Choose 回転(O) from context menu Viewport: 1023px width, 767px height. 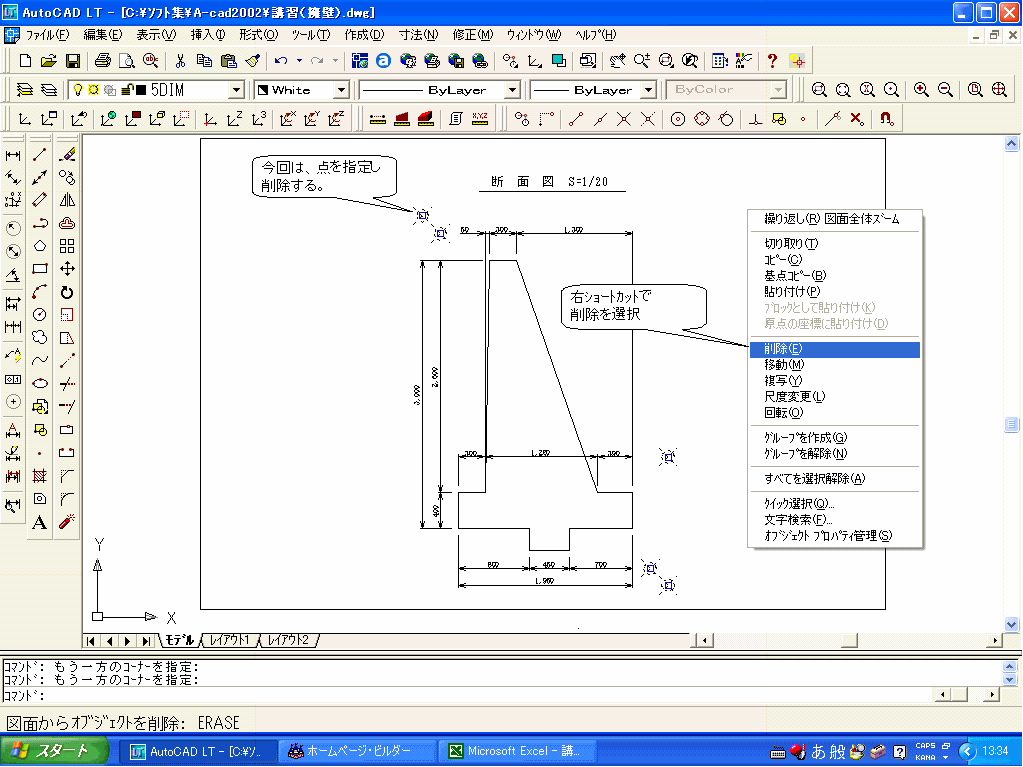pos(834,412)
